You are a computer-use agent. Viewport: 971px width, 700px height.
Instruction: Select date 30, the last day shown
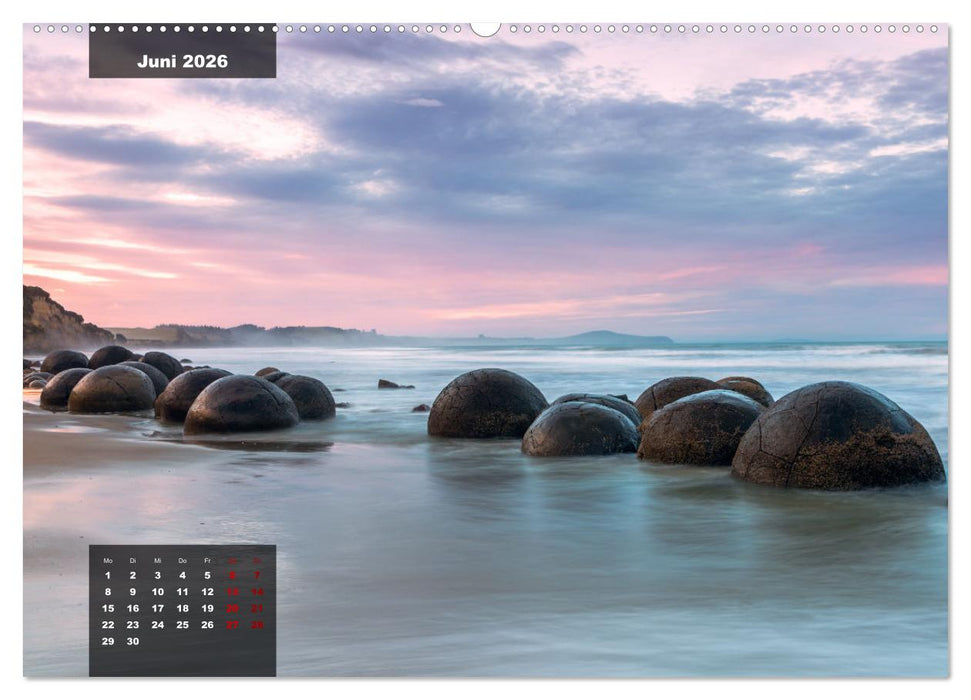pos(133,641)
